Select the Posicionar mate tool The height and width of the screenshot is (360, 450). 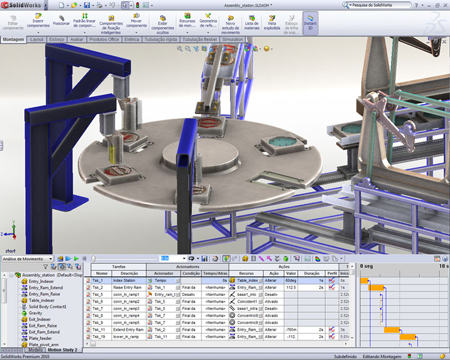click(x=61, y=20)
